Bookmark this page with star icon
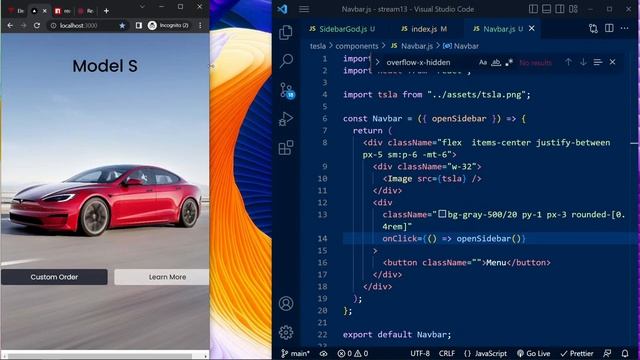The width and height of the screenshot is (640, 360). click(122, 25)
